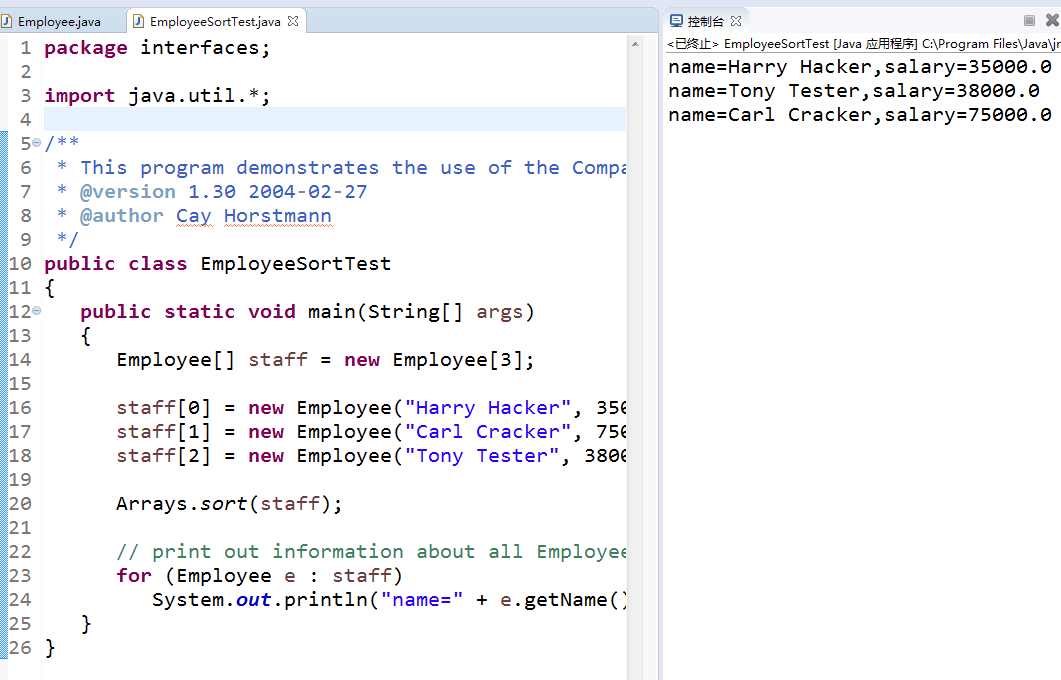Select the EmployeeSortTest.java editor tab
The width and height of the screenshot is (1061, 680).
pos(215,22)
